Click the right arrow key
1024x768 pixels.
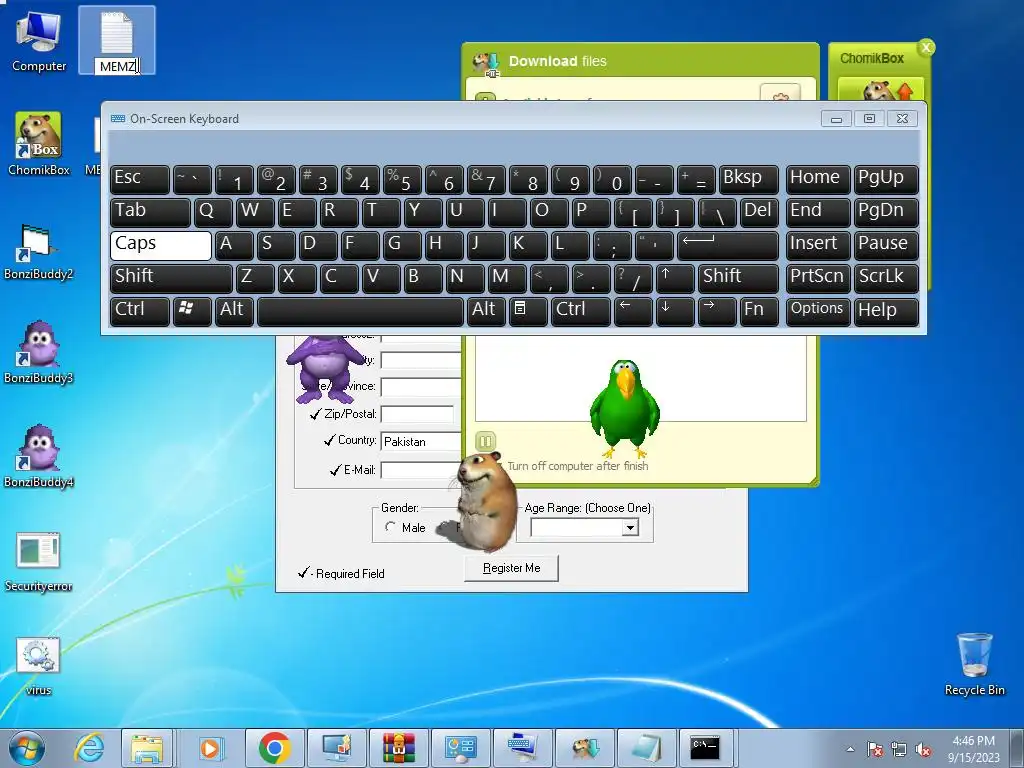point(717,311)
